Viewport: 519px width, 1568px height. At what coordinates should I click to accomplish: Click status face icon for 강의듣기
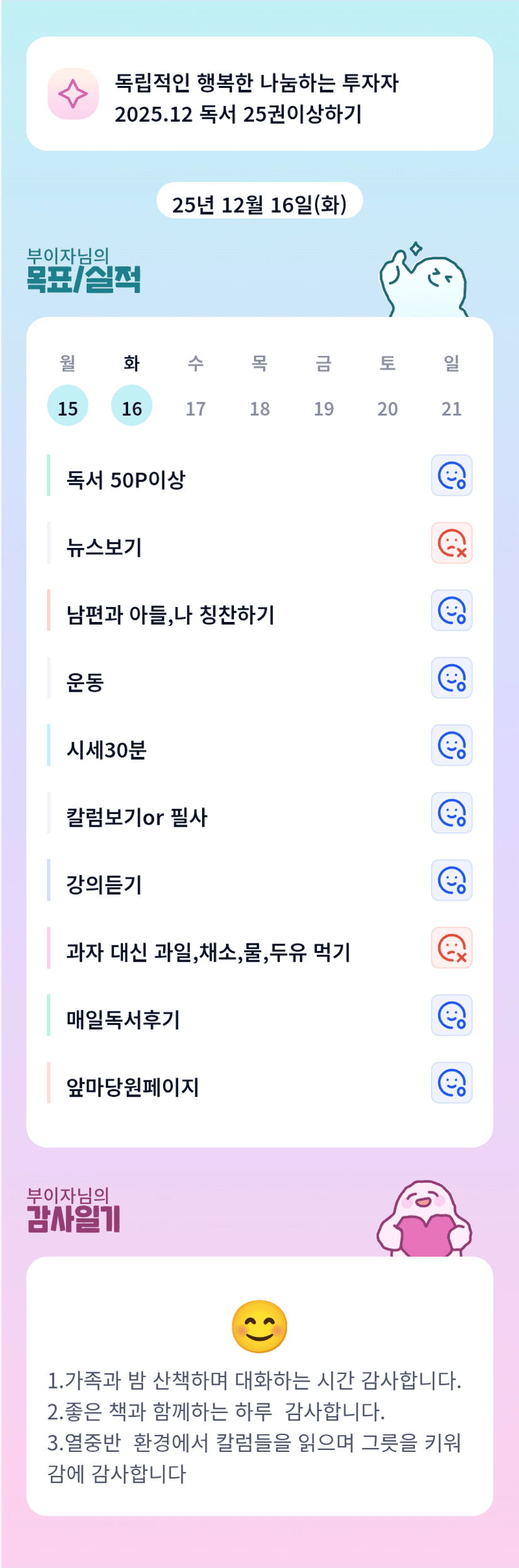coord(451,881)
